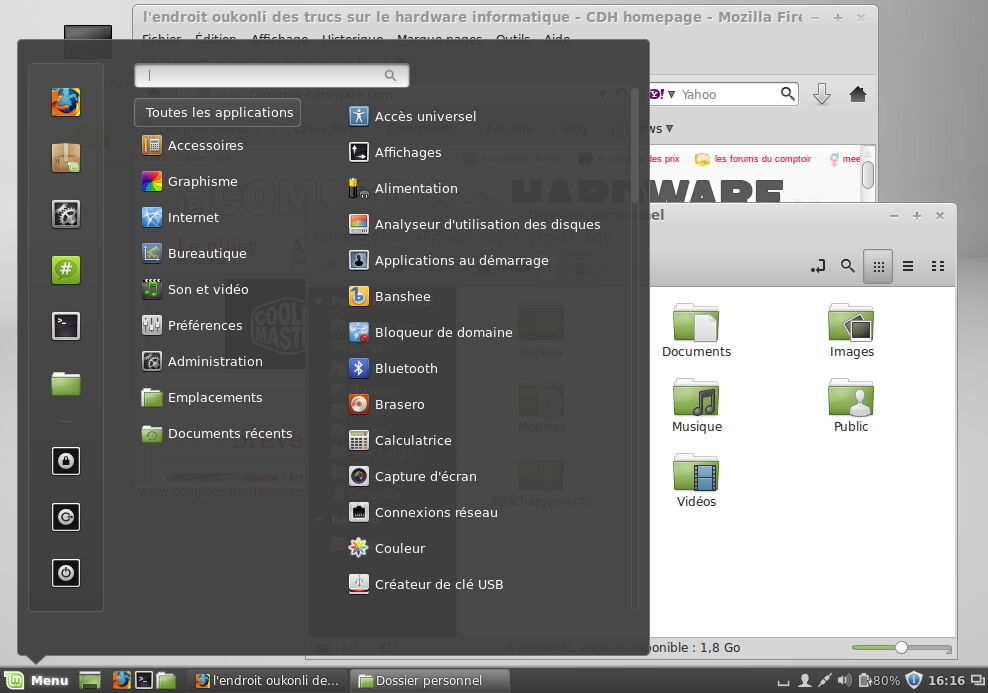
Task: Switch the file manager to compact view
Action: (938, 266)
